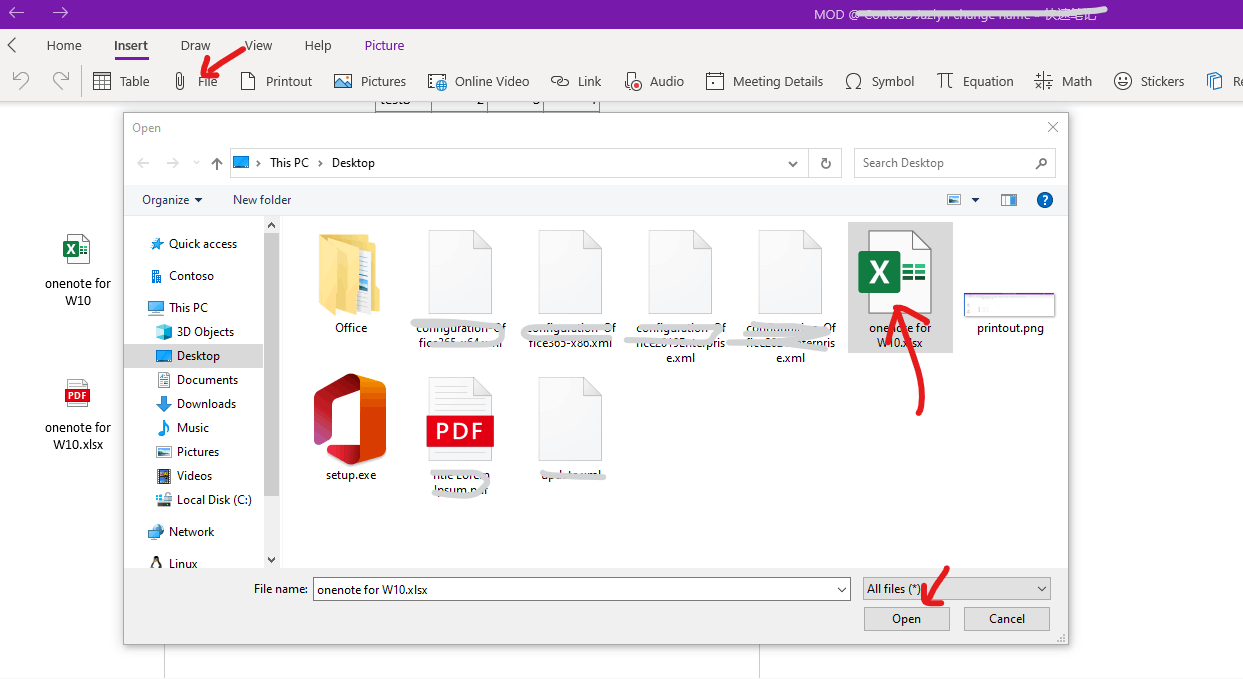Viewport: 1243px width, 679px height.
Task: Open the All files type filter dropdown
Action: [957, 589]
